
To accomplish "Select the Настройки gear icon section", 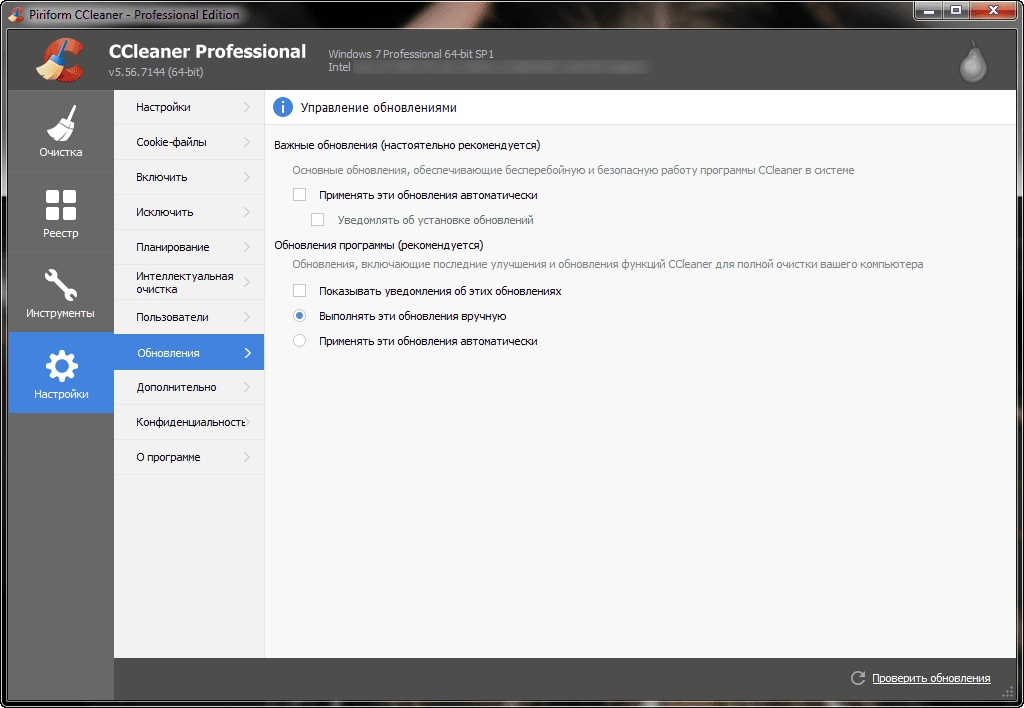I will pyautogui.click(x=61, y=373).
